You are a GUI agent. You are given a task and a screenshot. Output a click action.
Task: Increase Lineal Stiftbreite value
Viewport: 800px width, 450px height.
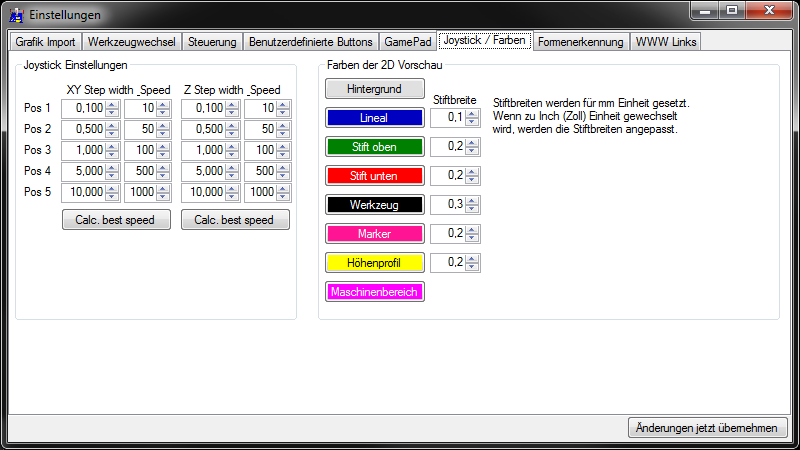pos(472,114)
